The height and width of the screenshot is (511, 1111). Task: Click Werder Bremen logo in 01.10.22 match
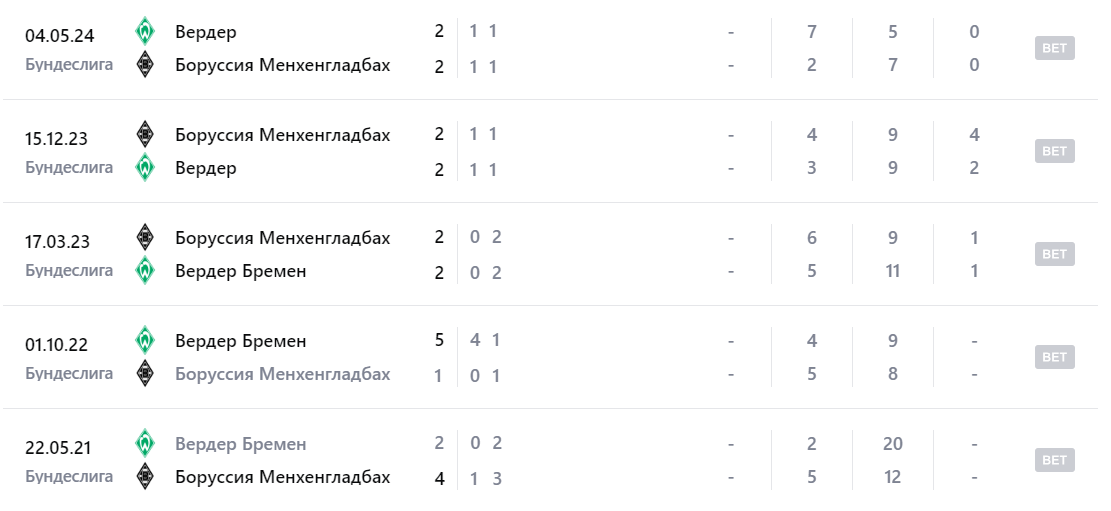pos(146,340)
